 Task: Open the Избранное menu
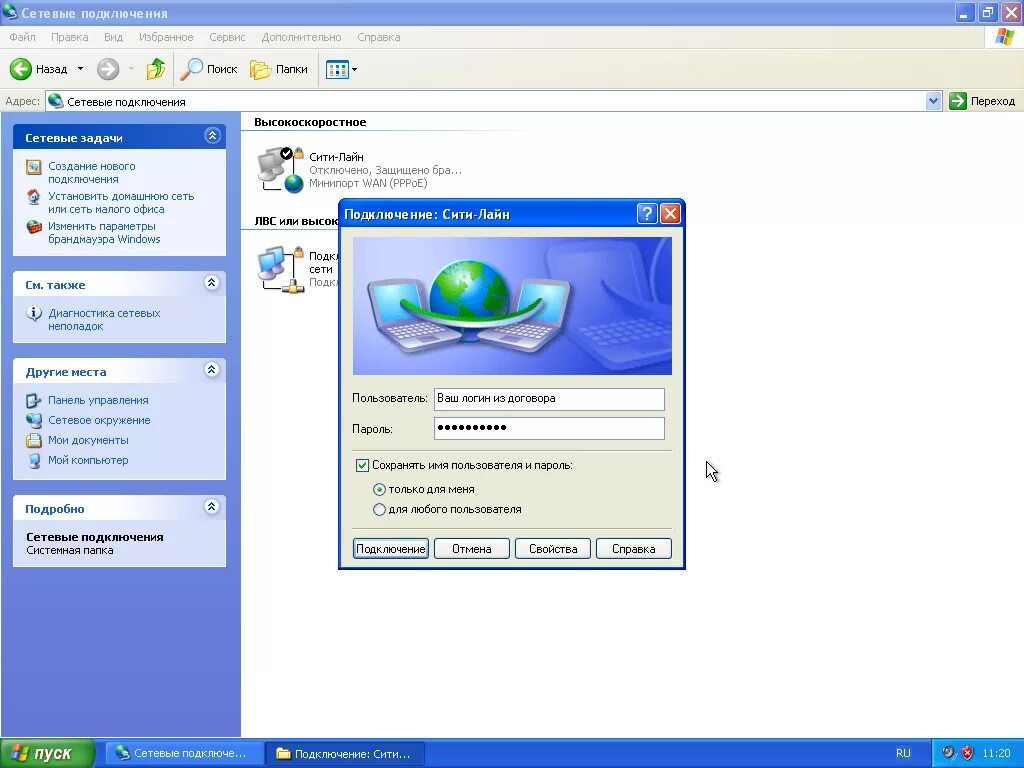(166, 37)
